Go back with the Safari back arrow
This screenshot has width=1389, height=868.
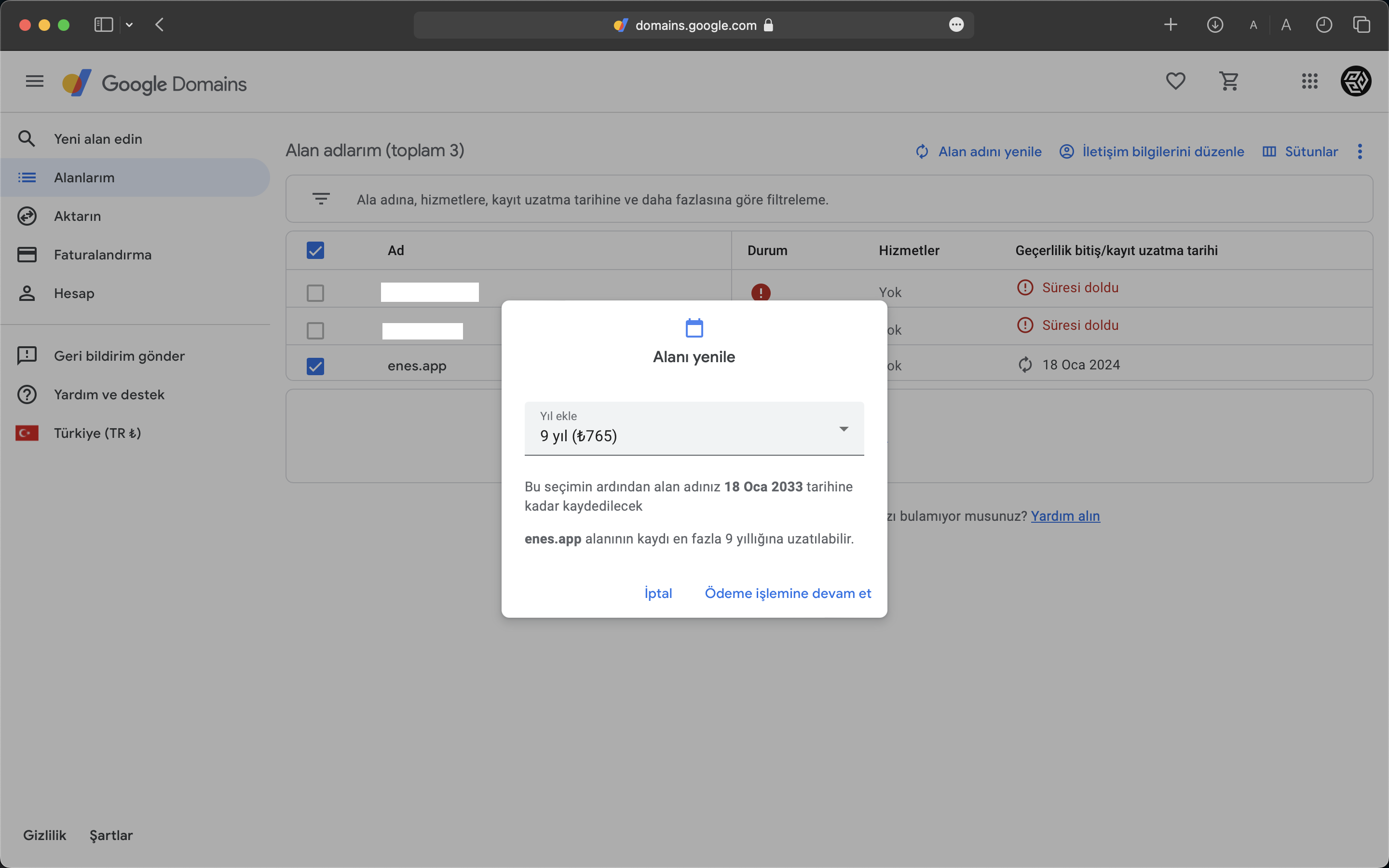(x=160, y=25)
